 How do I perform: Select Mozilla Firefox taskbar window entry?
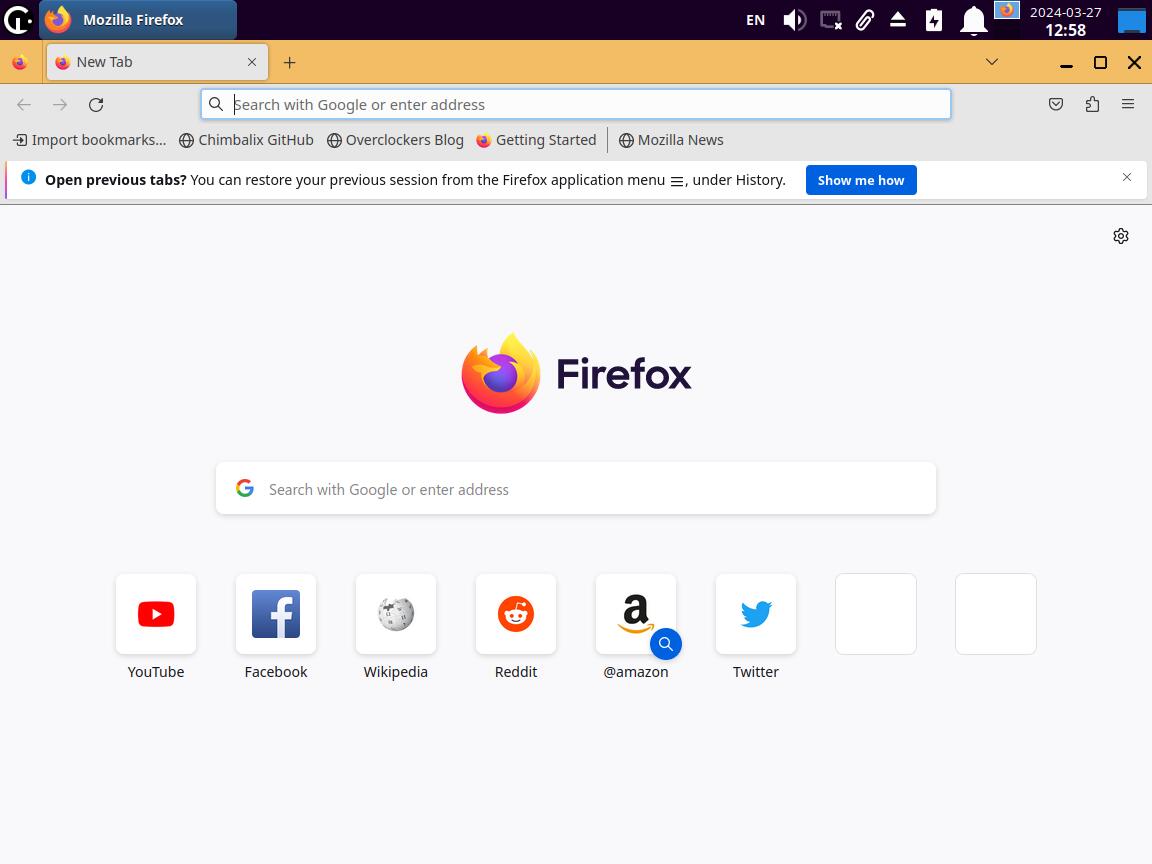coord(138,20)
